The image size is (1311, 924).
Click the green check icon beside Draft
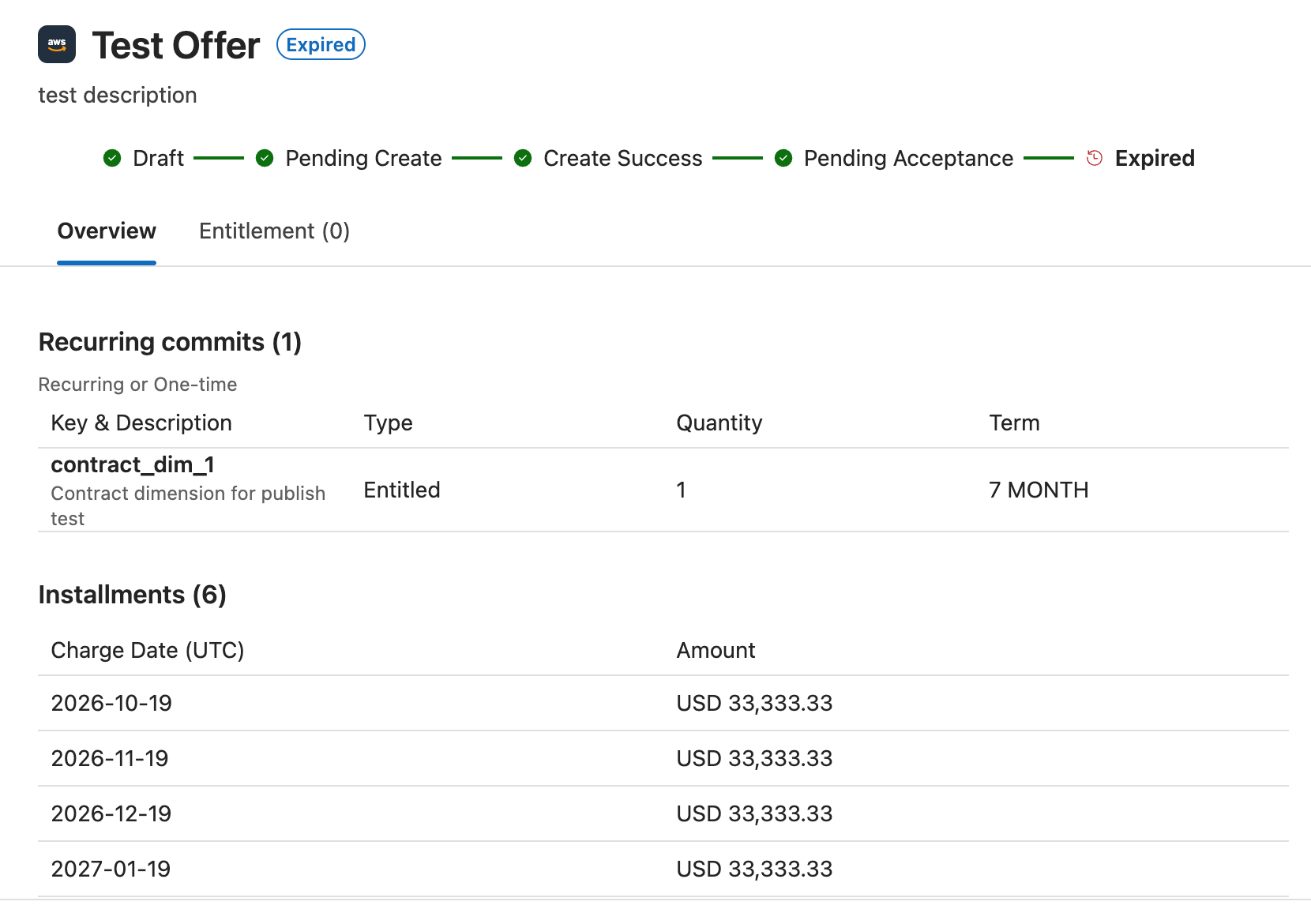tap(112, 158)
